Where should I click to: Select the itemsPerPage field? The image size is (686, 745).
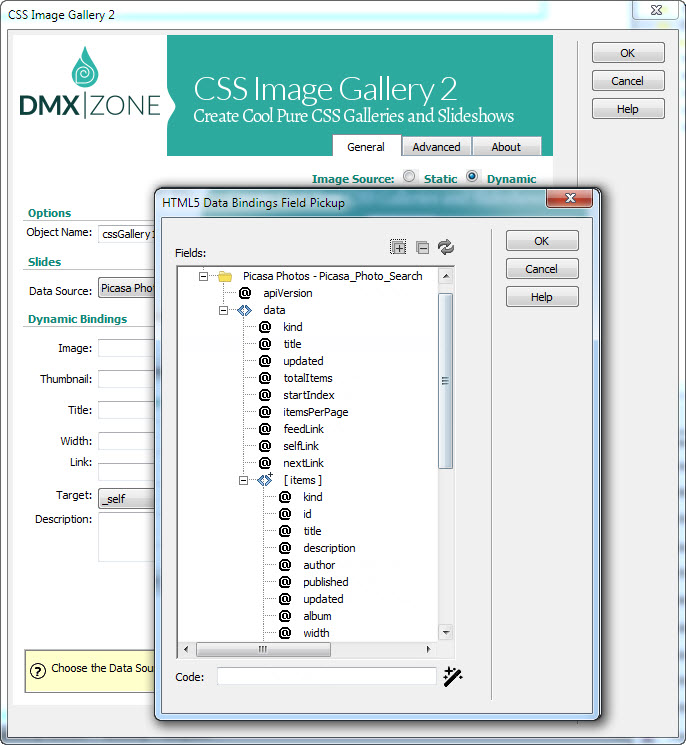pos(316,412)
